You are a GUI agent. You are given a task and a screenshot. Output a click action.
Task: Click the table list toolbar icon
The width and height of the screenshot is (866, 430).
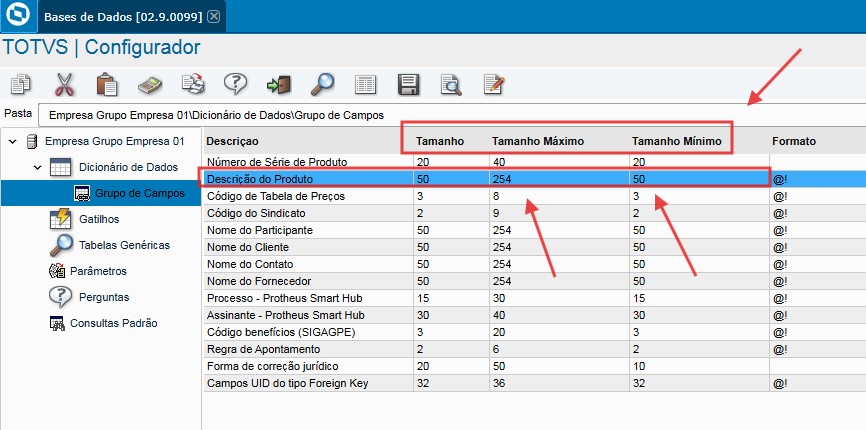[x=365, y=84]
